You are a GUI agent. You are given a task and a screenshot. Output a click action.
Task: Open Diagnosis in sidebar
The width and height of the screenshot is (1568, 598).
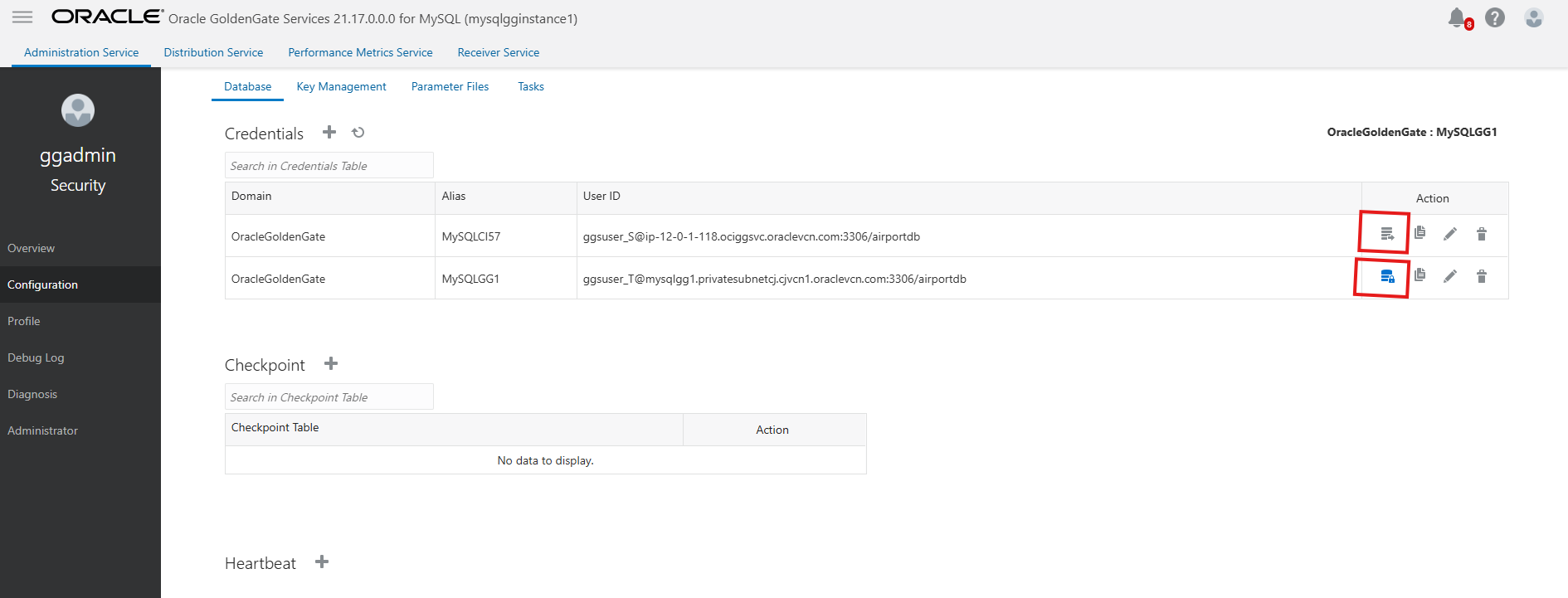coord(80,394)
